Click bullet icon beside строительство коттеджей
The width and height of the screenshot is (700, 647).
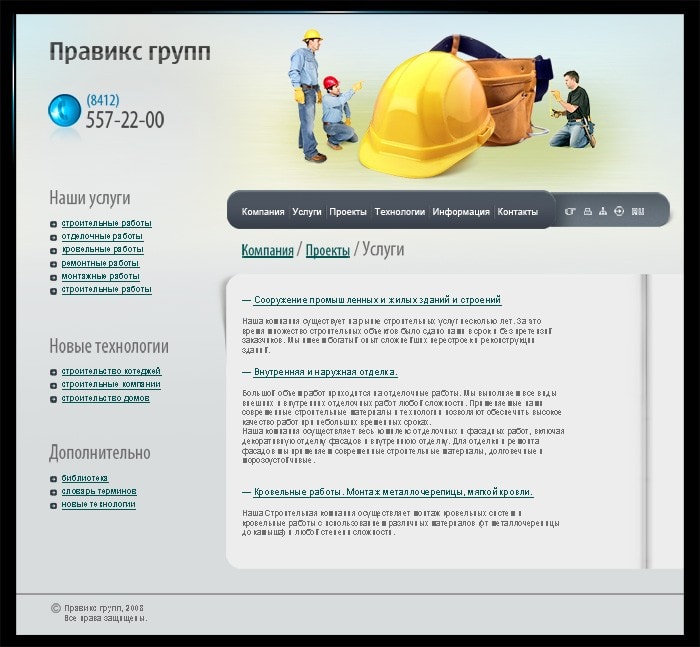[53, 372]
